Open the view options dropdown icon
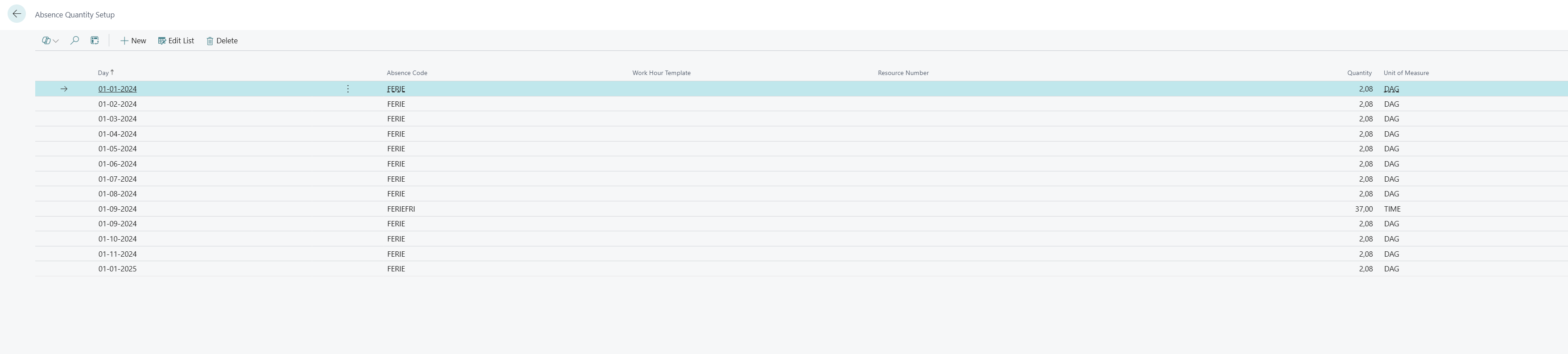The width and height of the screenshot is (1568, 354). pos(50,41)
